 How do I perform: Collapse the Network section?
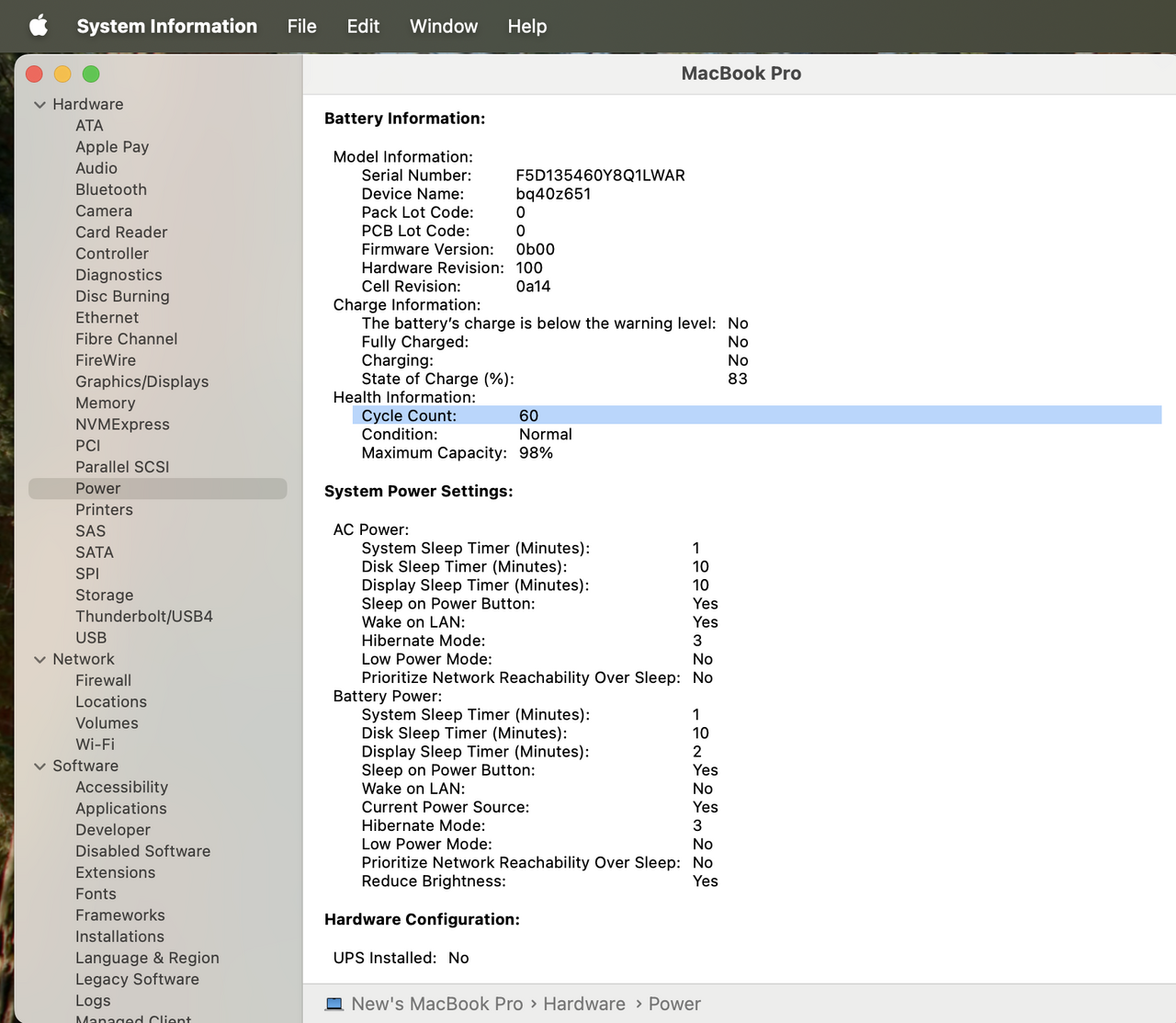coord(40,660)
